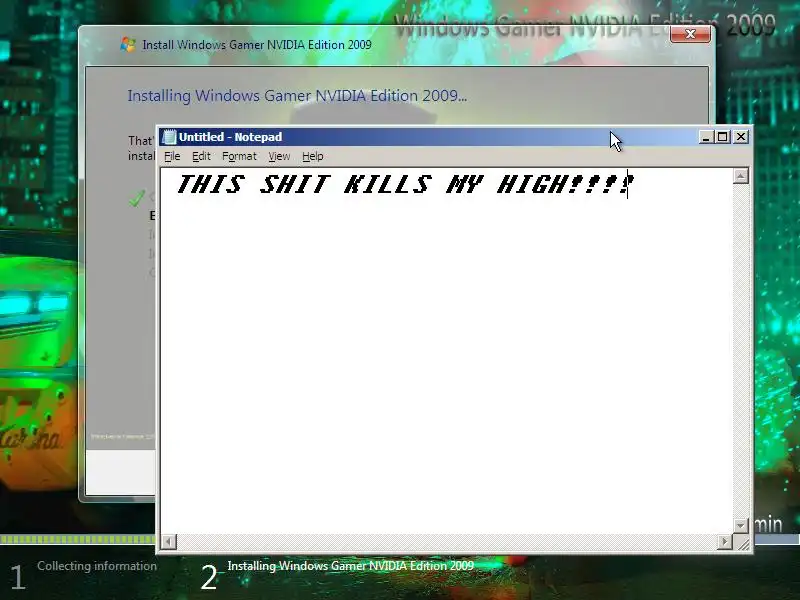Close the Untitled - Notepad window
The width and height of the screenshot is (800, 600).
741,137
